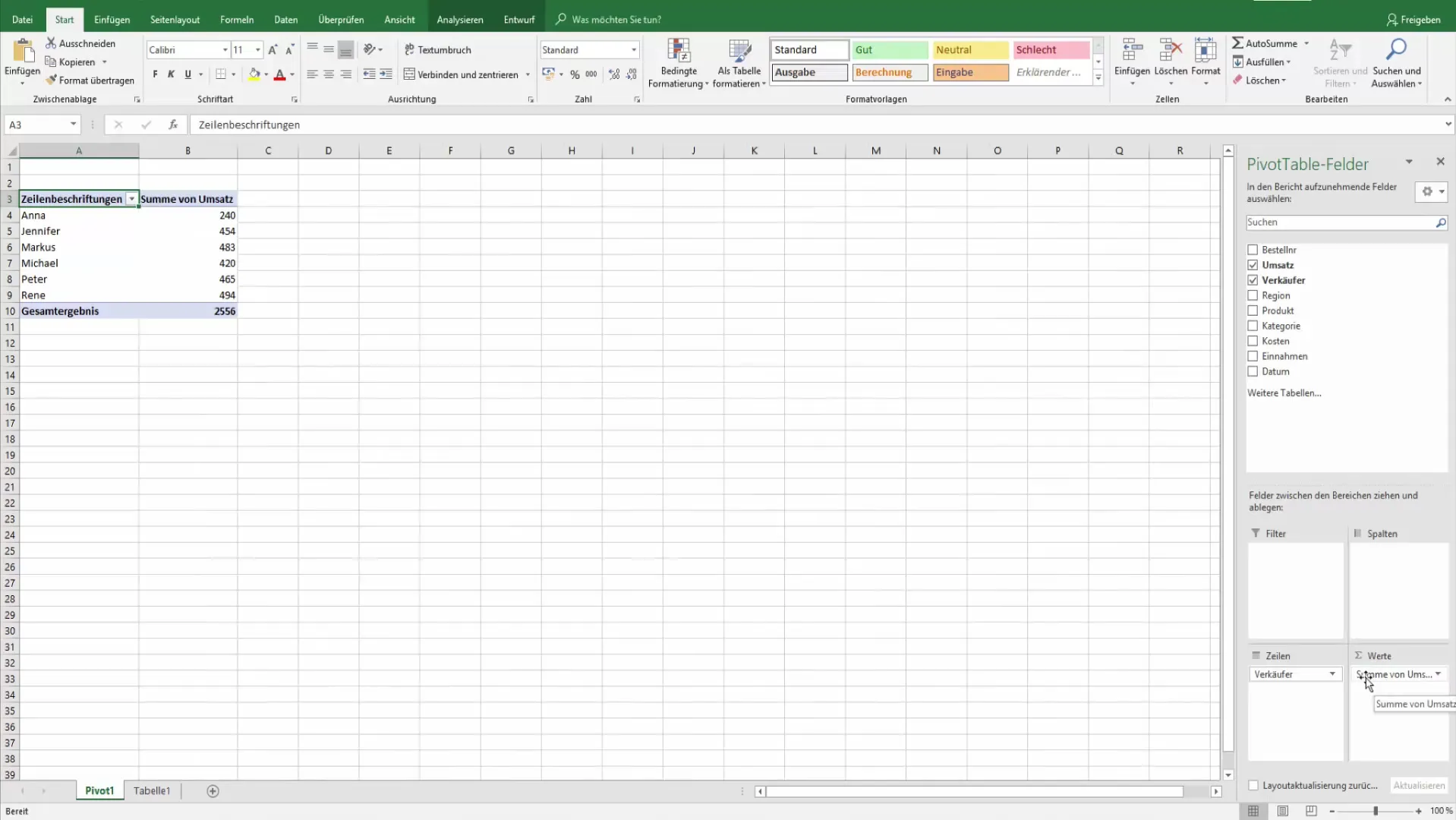Open the Entwurf ribbon tab

pos(519,19)
